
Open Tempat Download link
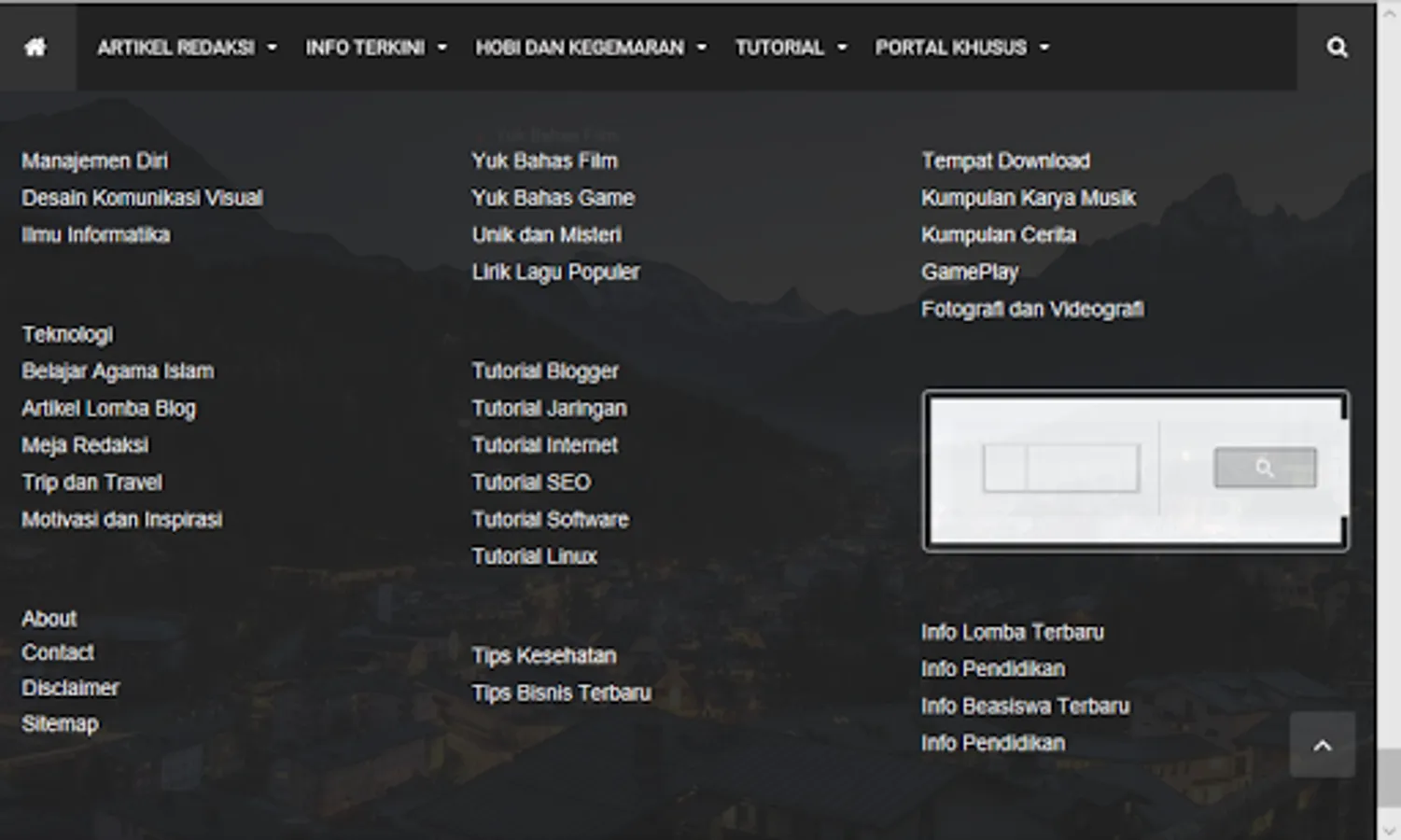point(1006,161)
